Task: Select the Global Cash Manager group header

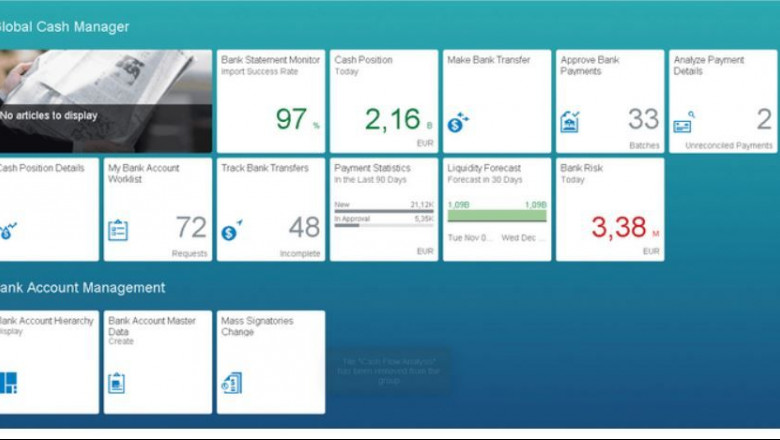Action: [64, 27]
